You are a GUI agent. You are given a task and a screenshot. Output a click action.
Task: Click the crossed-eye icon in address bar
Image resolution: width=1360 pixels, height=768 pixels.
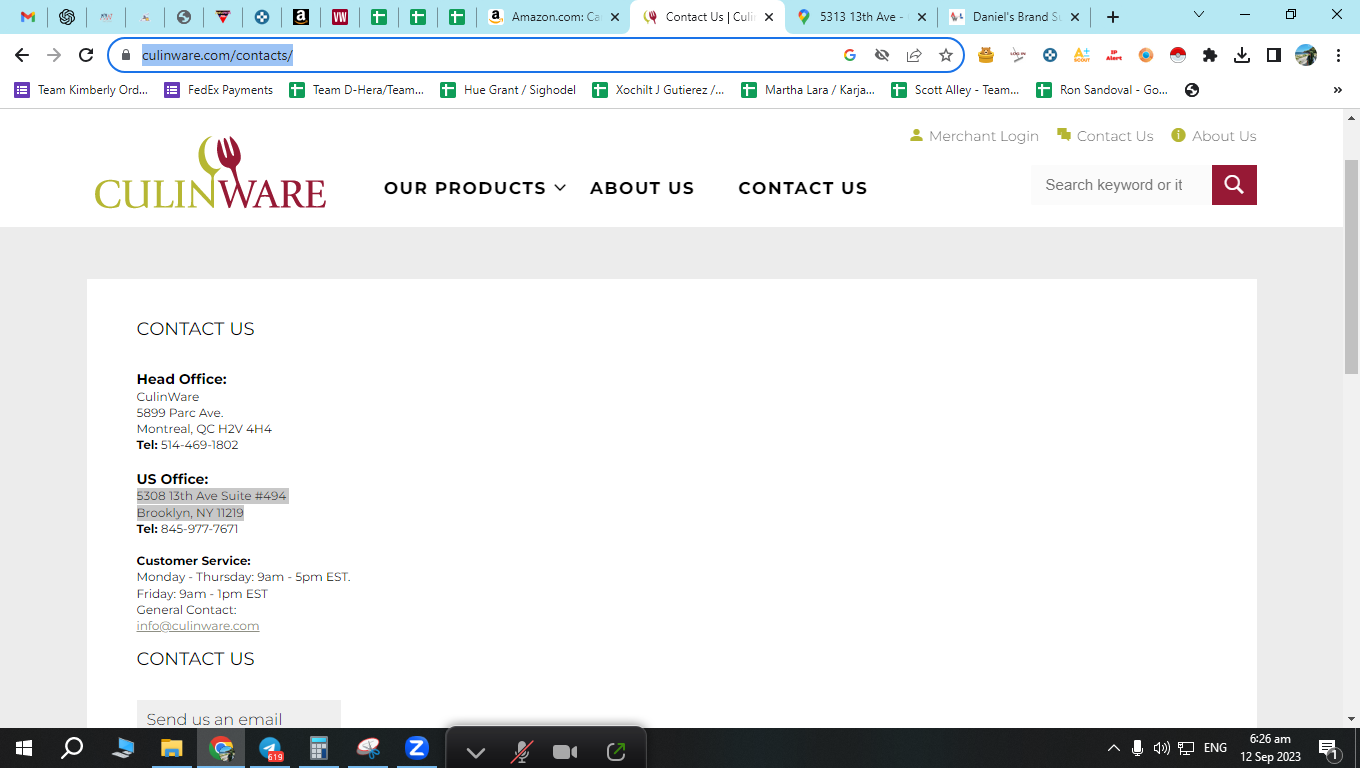(882, 55)
